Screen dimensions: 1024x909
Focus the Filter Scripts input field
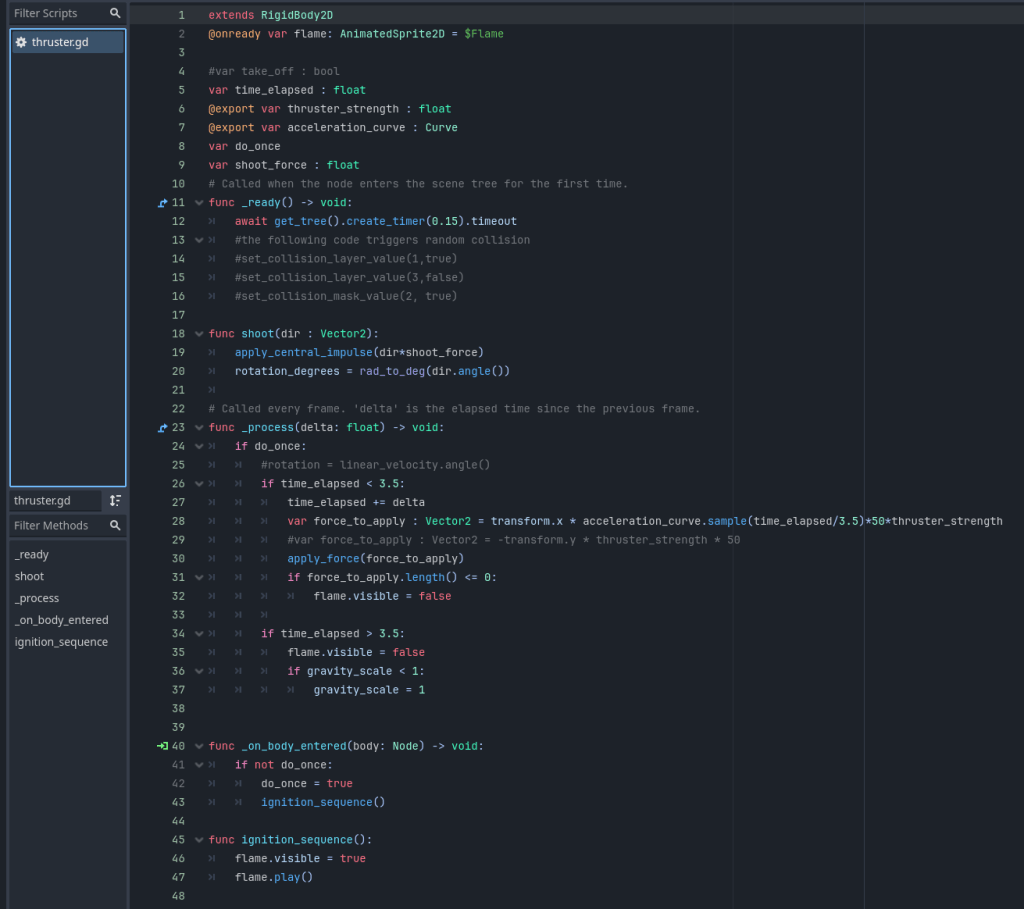pyautogui.click(x=55, y=14)
